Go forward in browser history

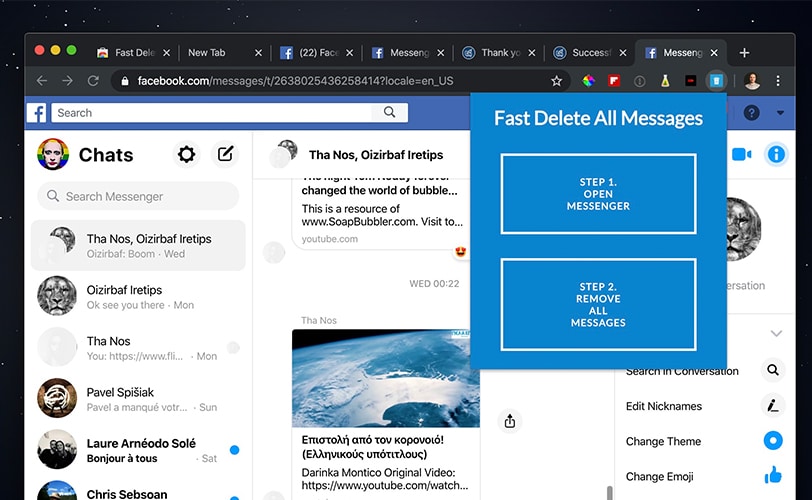[x=67, y=81]
